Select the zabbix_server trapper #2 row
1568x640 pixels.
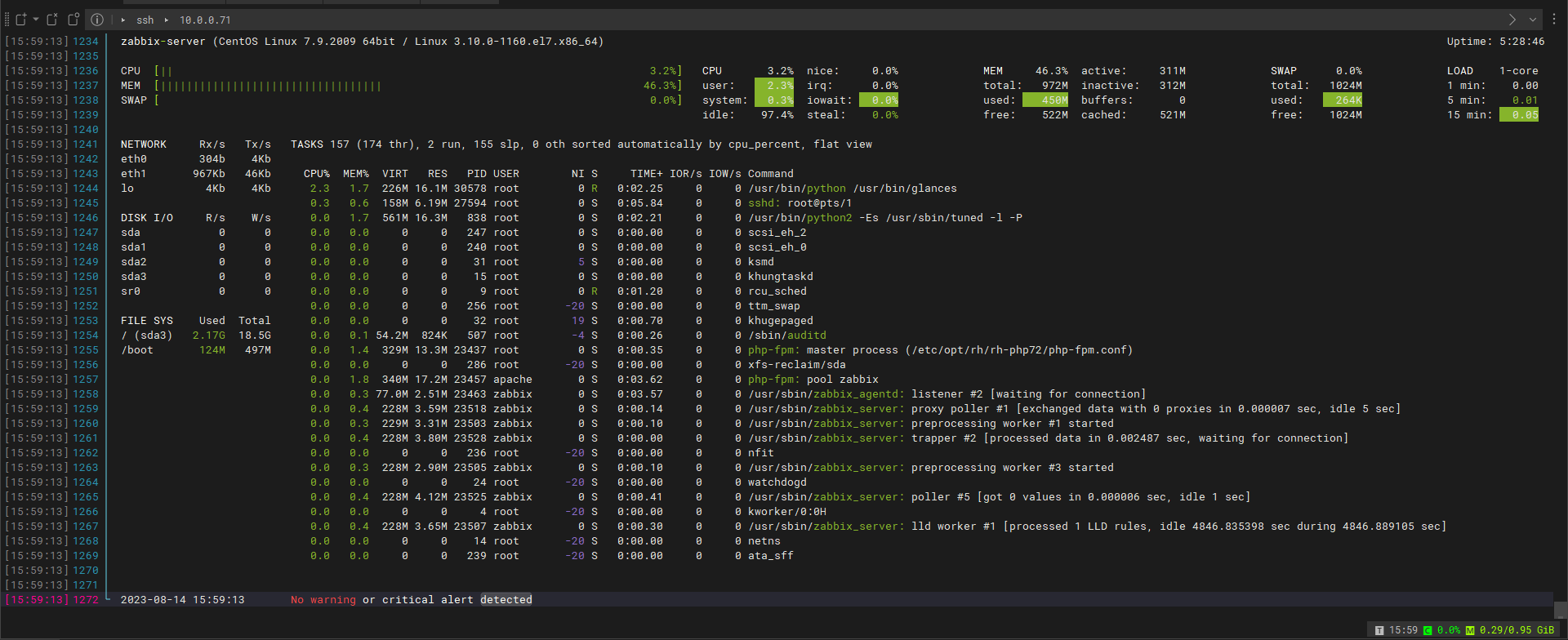830,438
